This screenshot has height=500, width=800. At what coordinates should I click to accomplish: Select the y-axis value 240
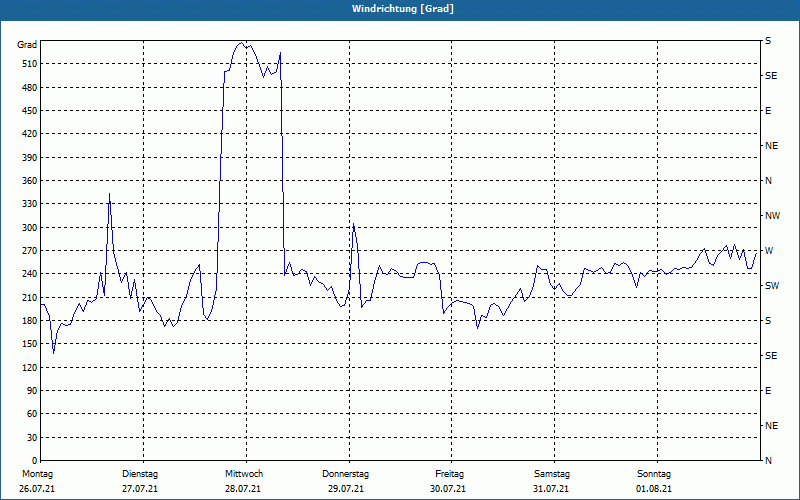click(x=30, y=273)
